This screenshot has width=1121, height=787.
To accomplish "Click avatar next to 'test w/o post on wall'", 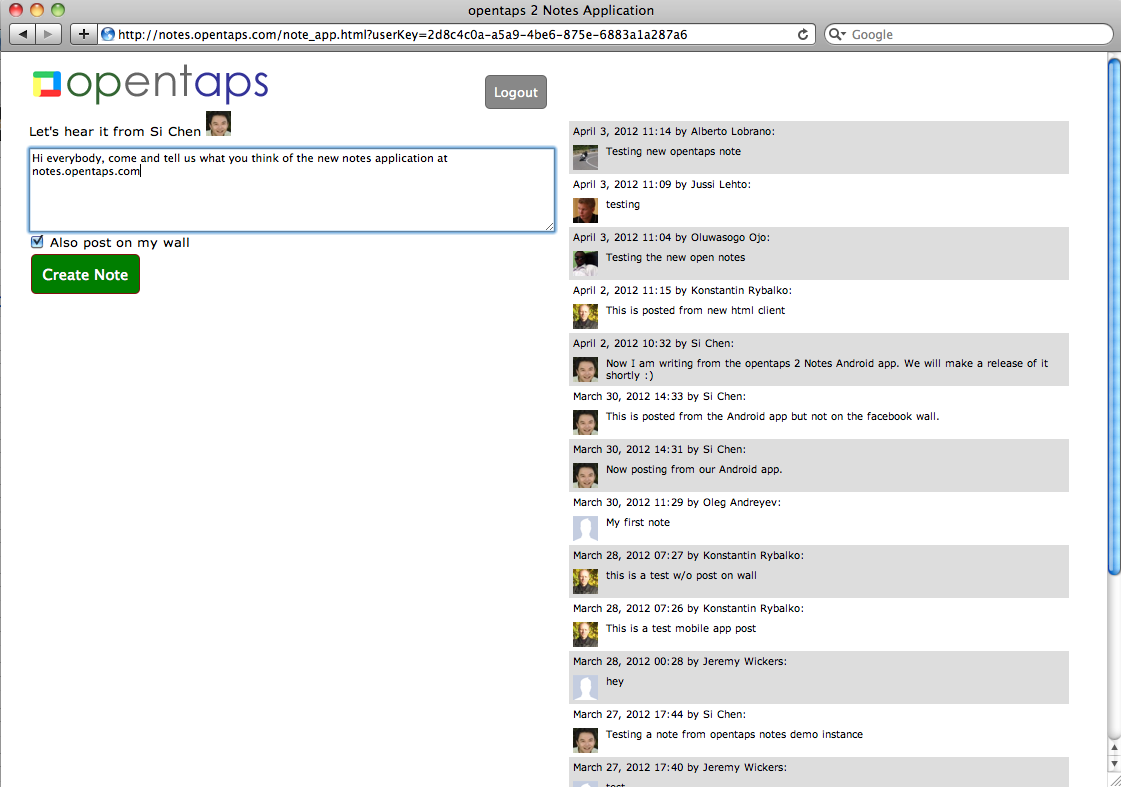I will [585, 580].
